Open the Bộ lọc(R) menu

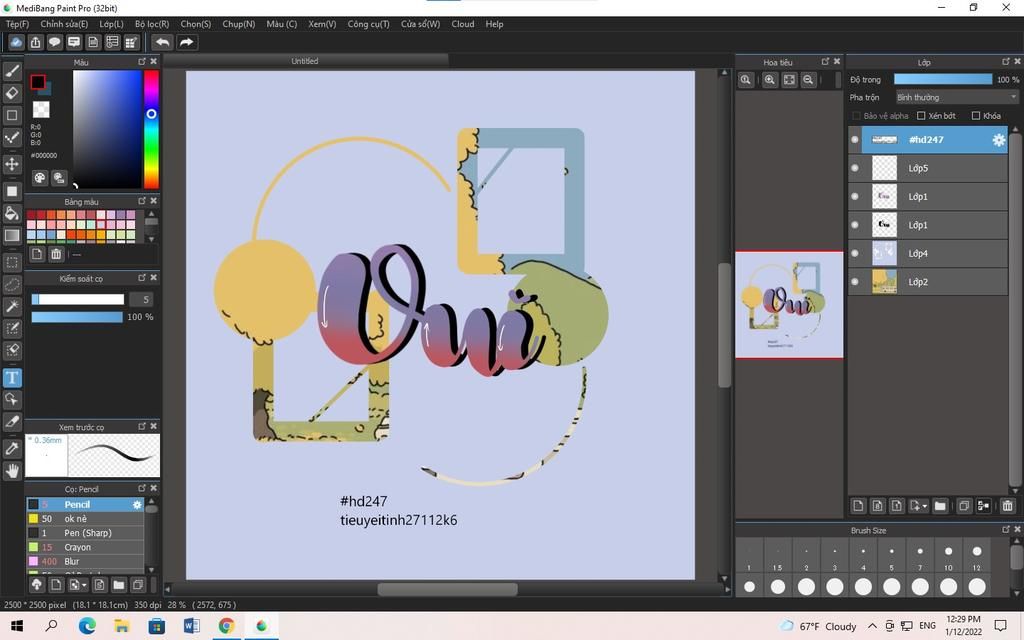pos(152,24)
